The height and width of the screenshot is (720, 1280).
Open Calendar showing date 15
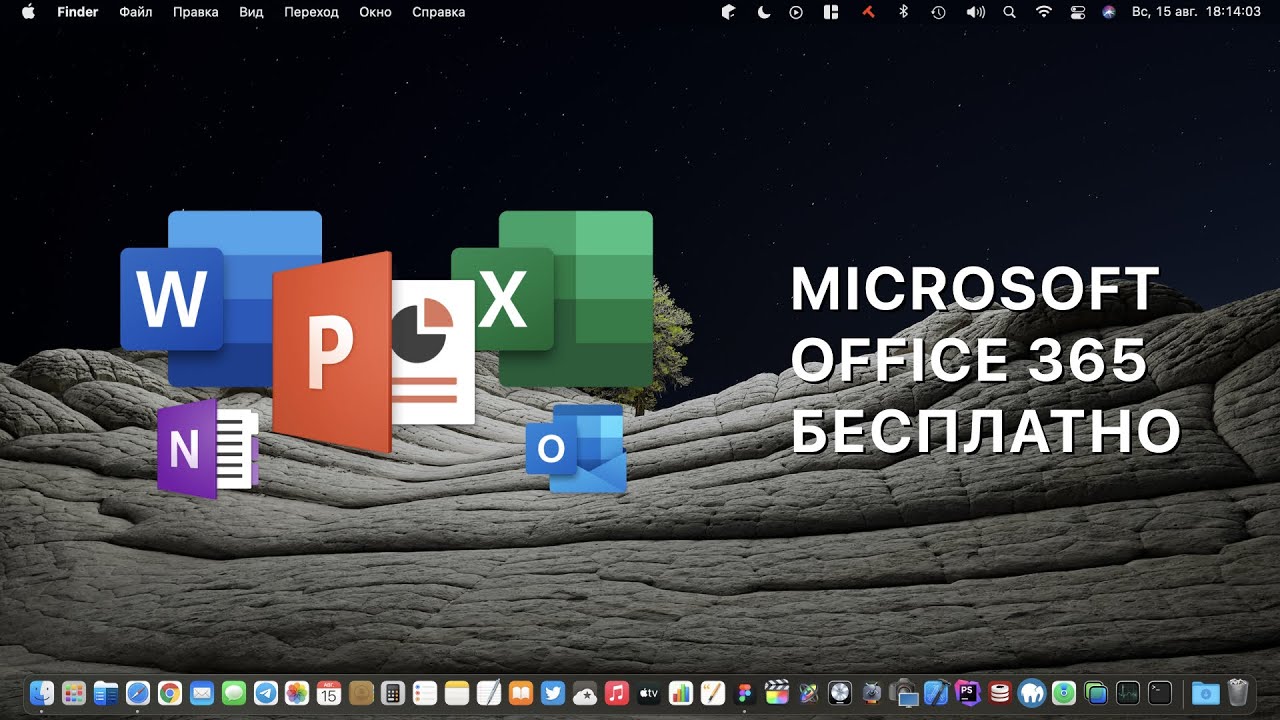(329, 692)
